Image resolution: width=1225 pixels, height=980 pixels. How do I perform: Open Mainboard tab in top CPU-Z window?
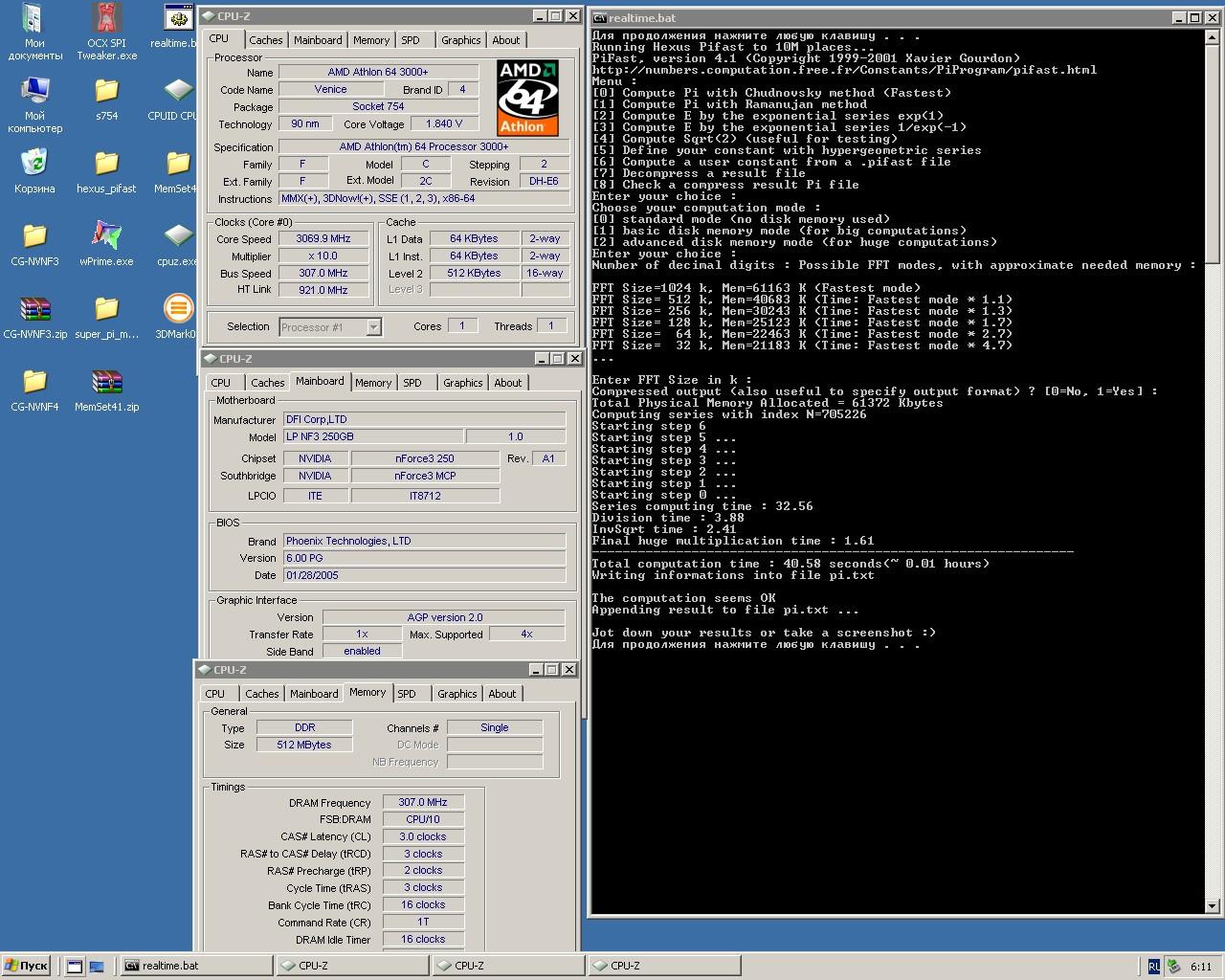tap(318, 40)
